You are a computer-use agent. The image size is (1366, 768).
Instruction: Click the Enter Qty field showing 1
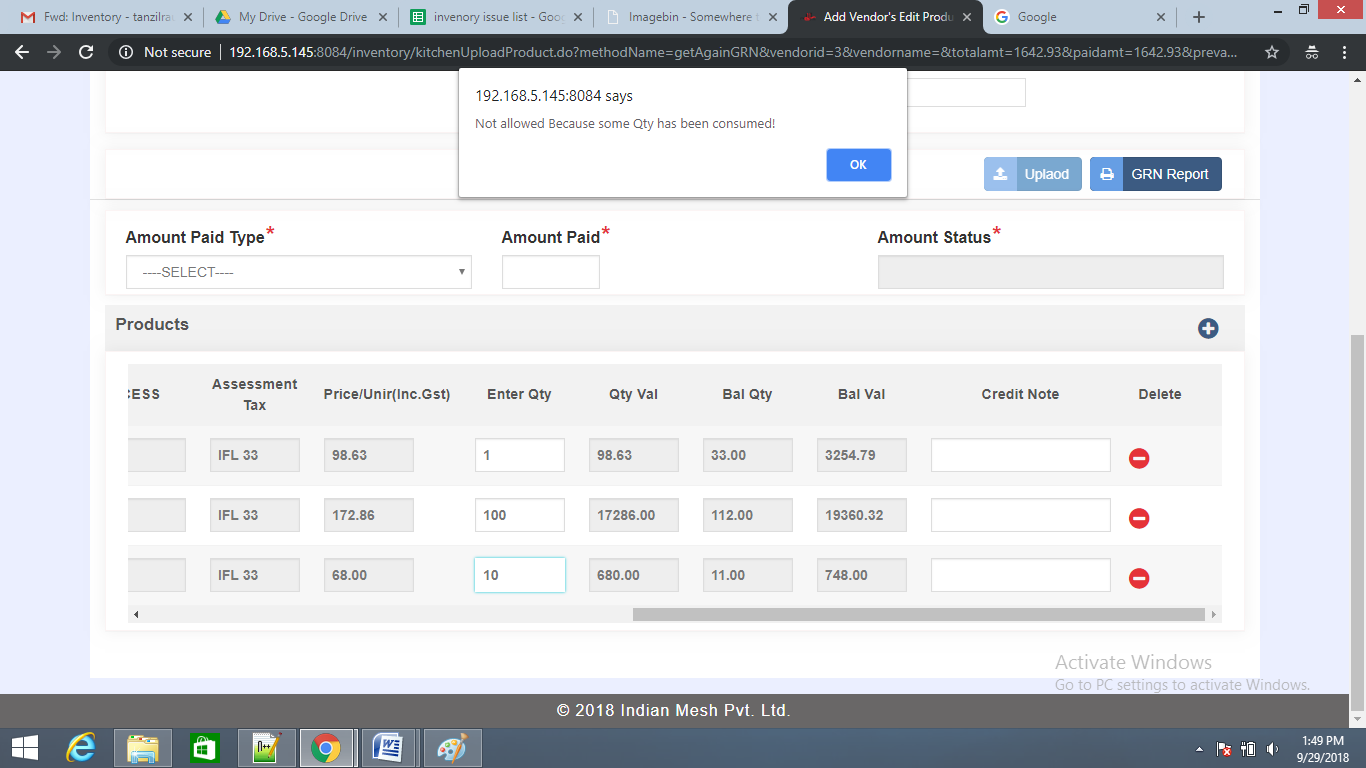point(520,455)
